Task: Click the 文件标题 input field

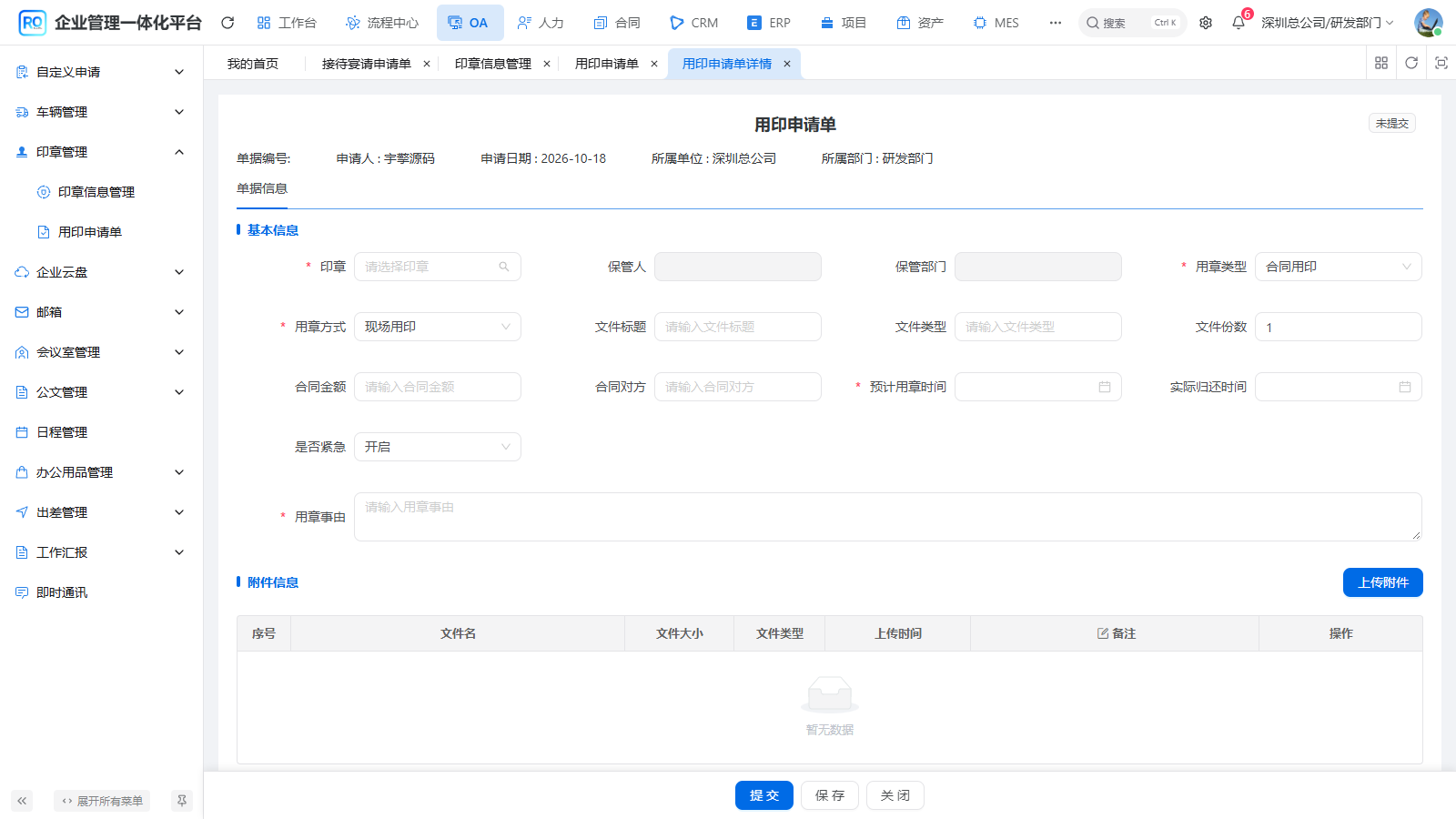Action: [x=738, y=327]
